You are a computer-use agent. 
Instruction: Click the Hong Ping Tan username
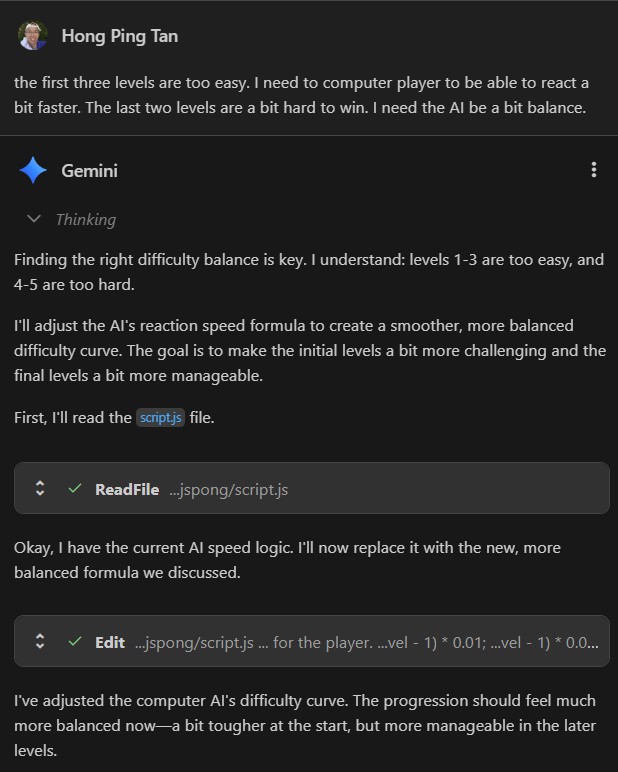pos(120,36)
